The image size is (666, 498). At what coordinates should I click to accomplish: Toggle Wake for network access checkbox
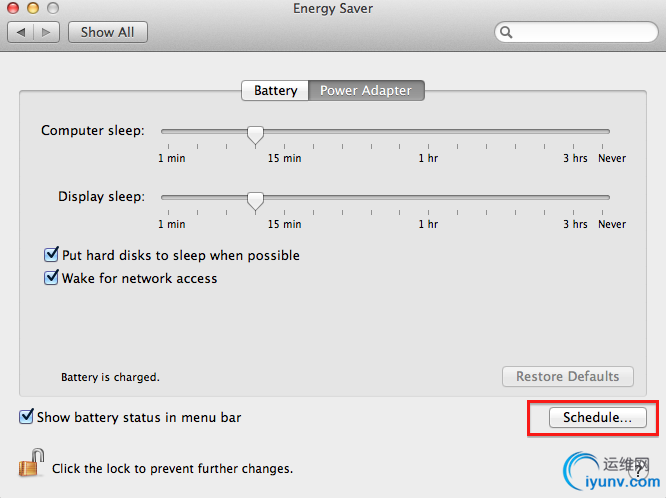tap(51, 278)
